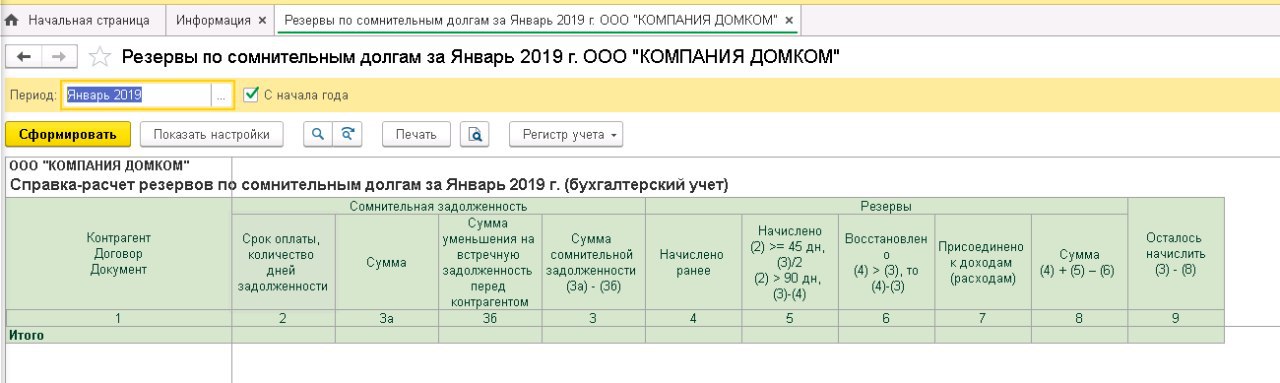Click the Сформировать button
The width and height of the screenshot is (1280, 383).
(68, 134)
